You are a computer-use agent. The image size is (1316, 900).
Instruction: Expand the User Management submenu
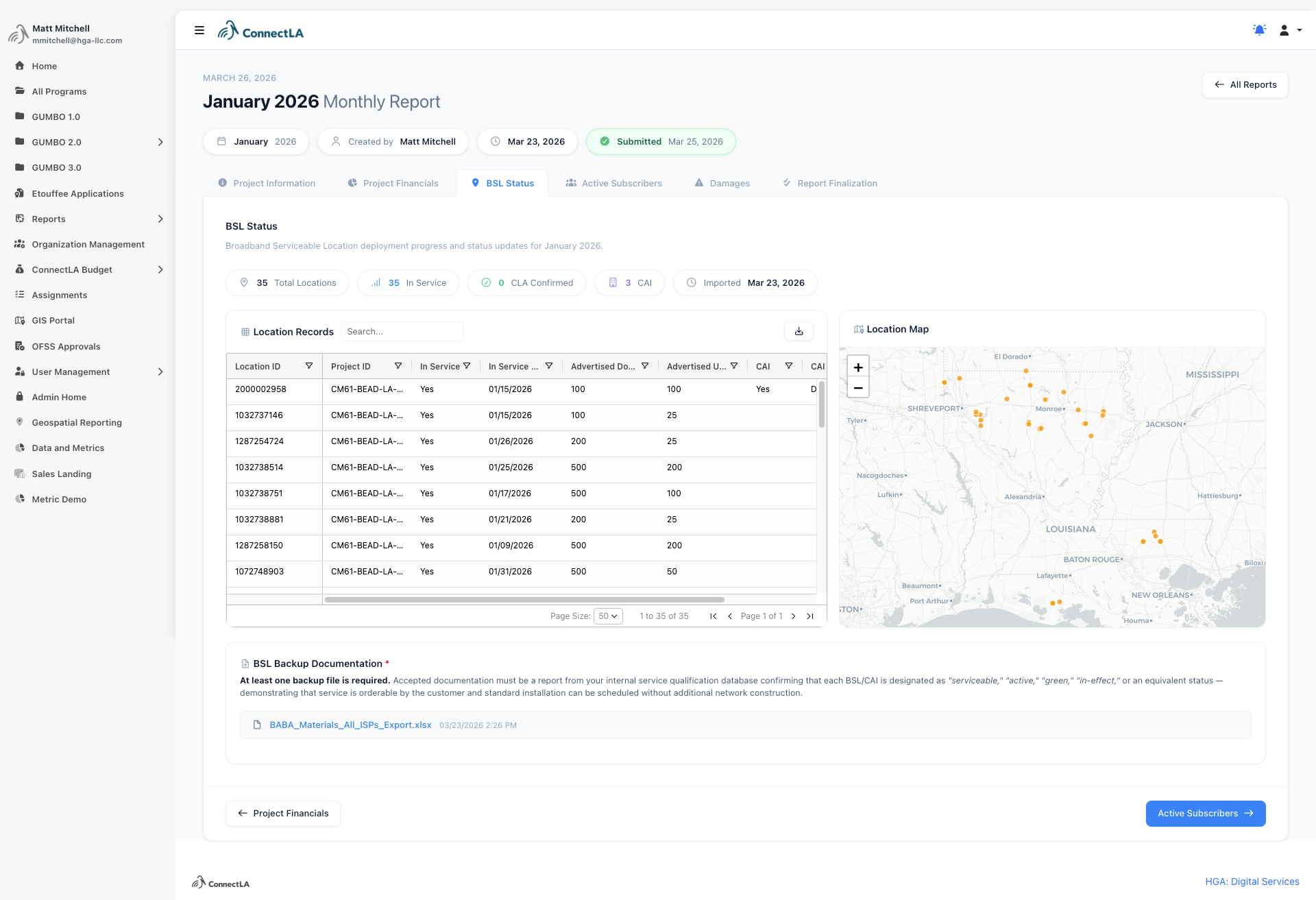pos(160,372)
